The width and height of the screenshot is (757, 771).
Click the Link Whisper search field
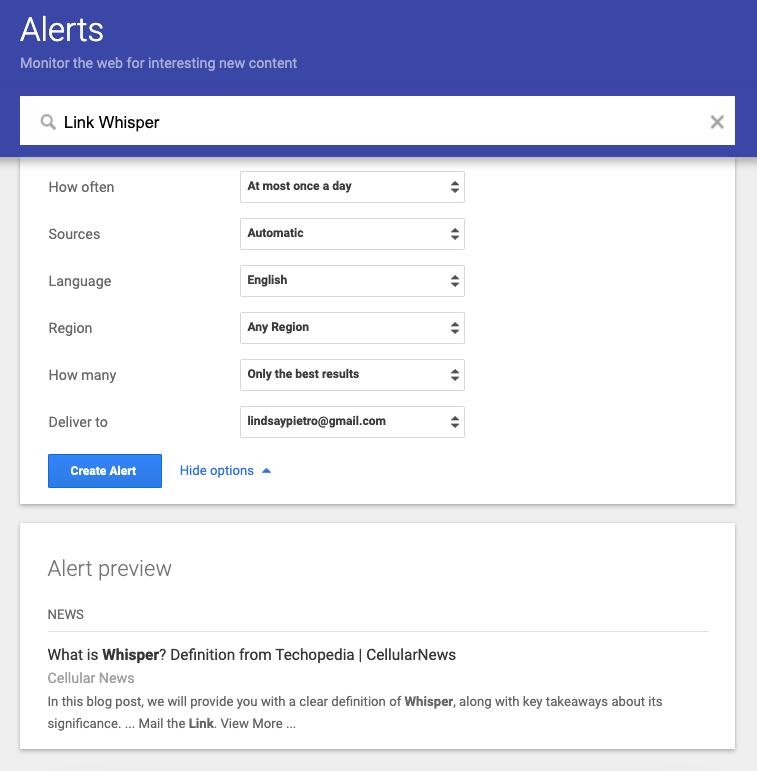(377, 120)
